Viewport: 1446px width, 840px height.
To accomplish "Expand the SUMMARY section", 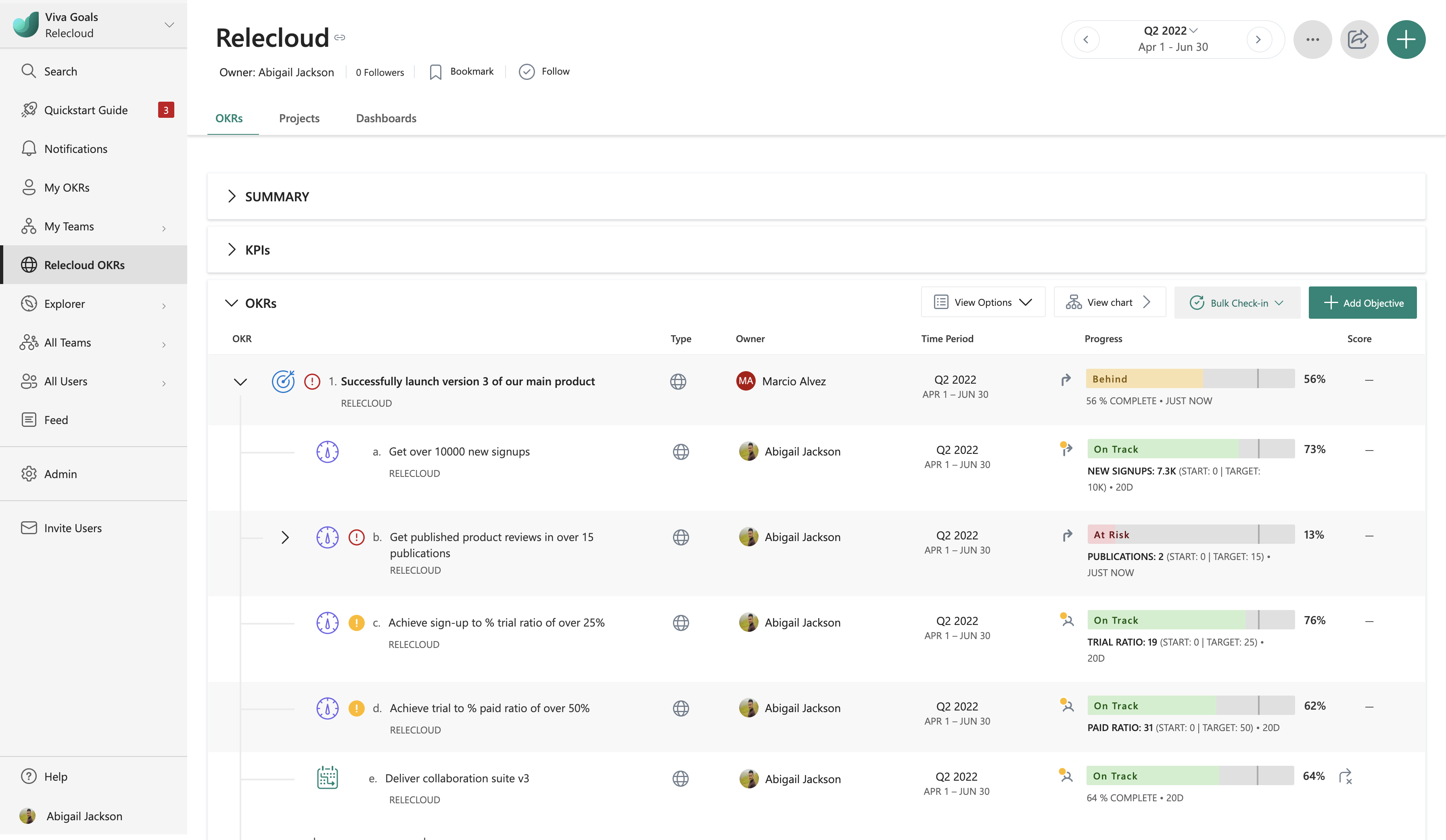I will click(232, 196).
